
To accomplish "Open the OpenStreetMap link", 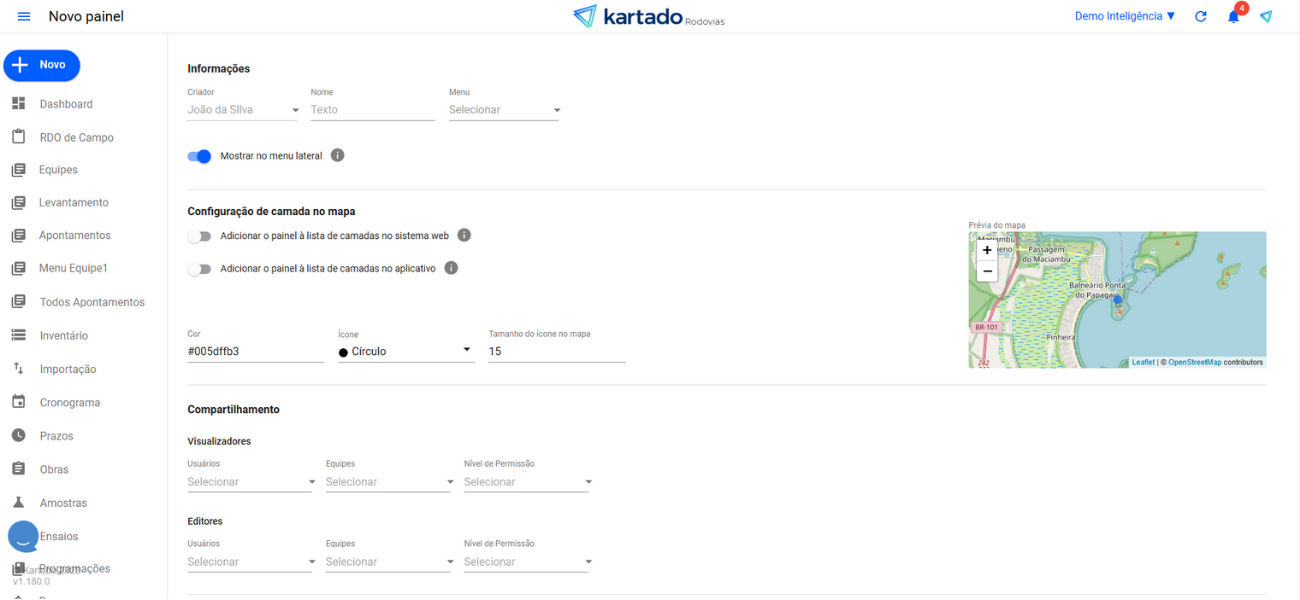I will click(1194, 362).
